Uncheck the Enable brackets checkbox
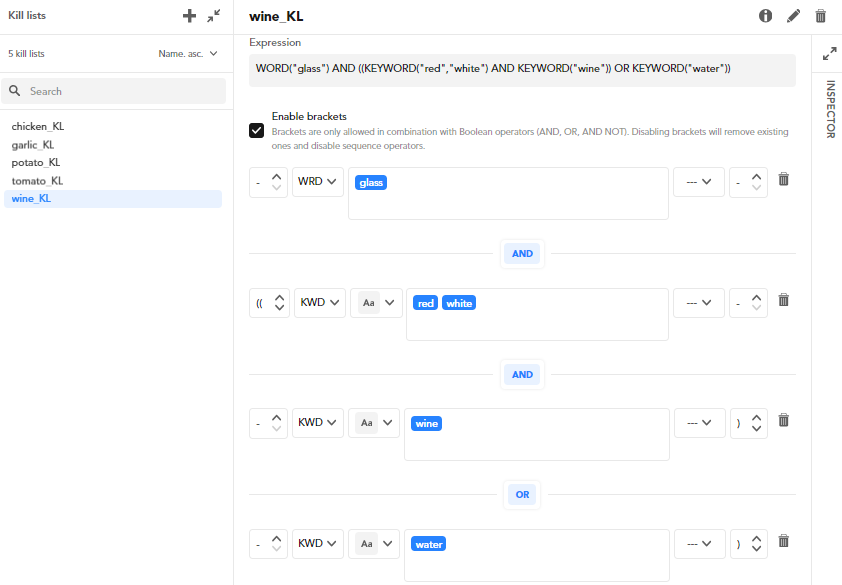This screenshot has width=842, height=585. [x=257, y=131]
